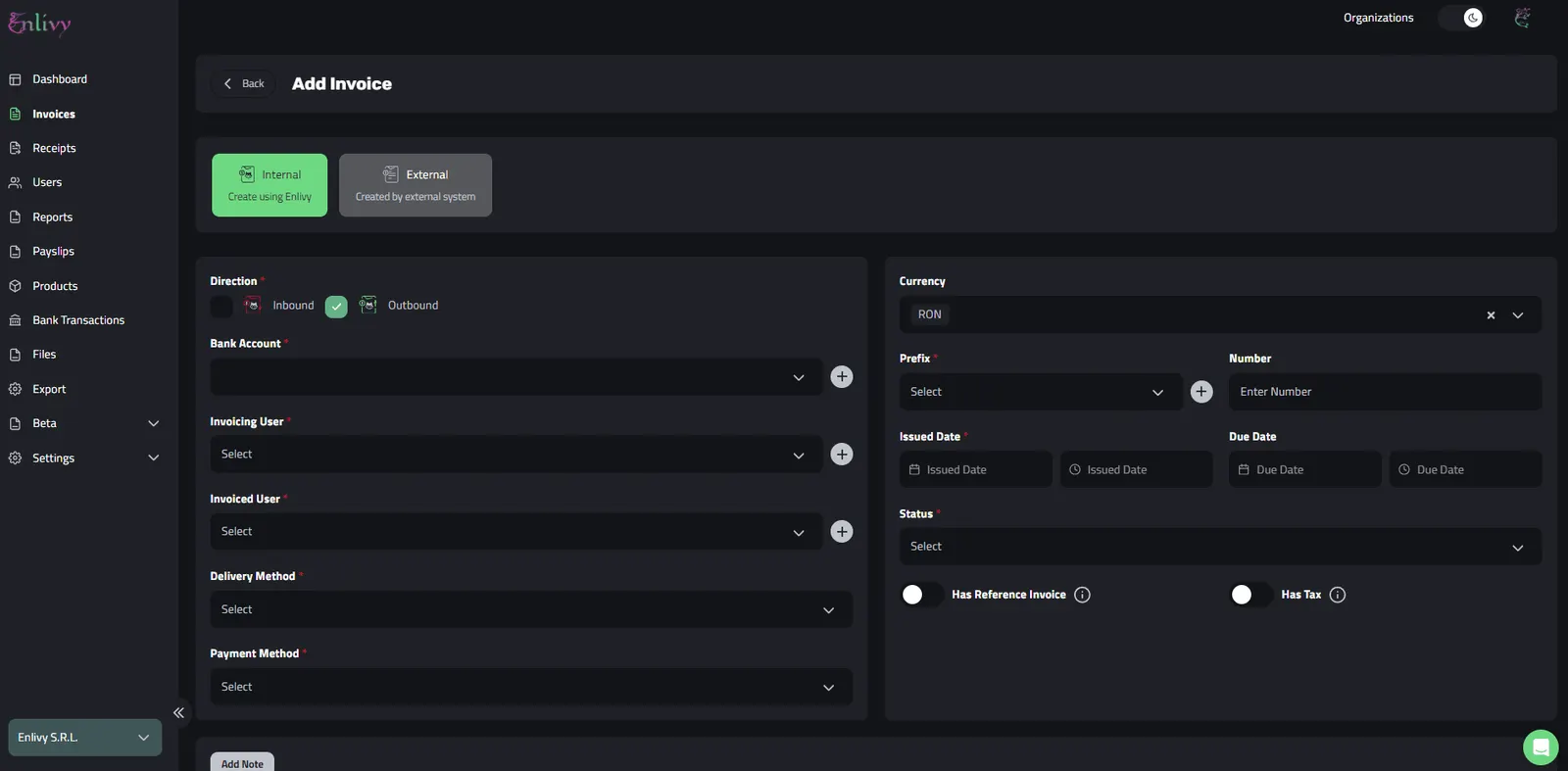
Task: Open the Products link
Action: click(55, 286)
